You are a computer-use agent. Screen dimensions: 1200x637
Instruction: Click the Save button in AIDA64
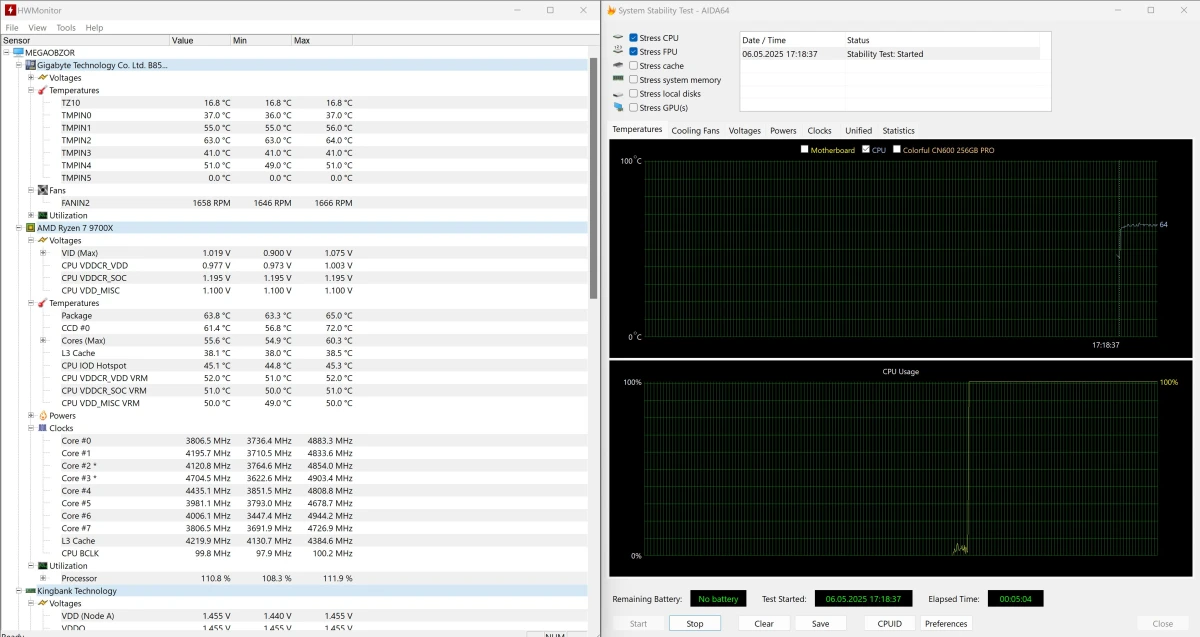820,623
